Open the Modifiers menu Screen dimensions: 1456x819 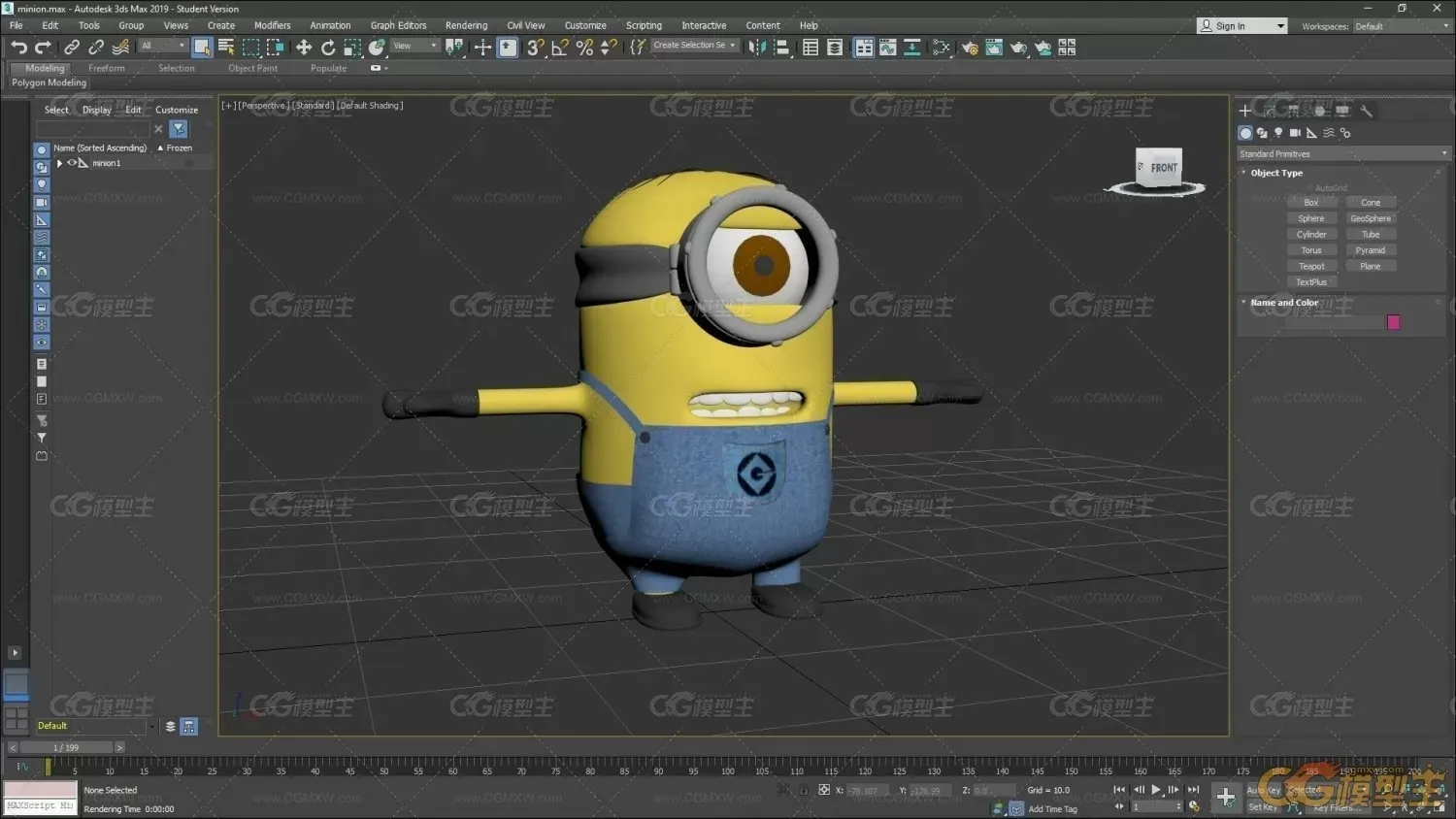(x=272, y=25)
